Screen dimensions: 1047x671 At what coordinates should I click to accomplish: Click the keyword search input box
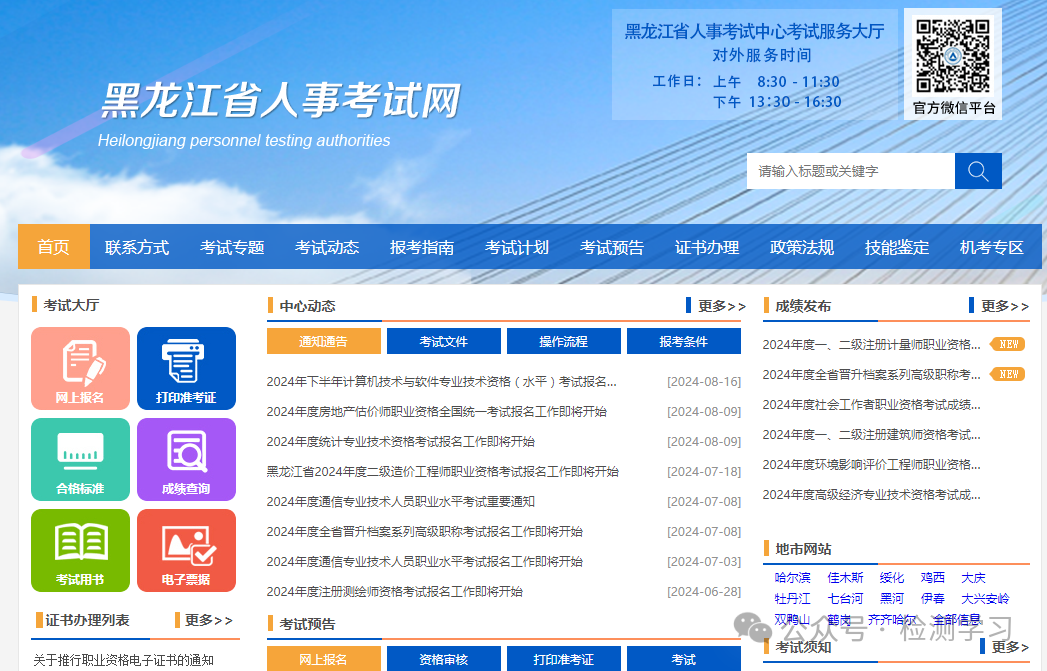850,170
